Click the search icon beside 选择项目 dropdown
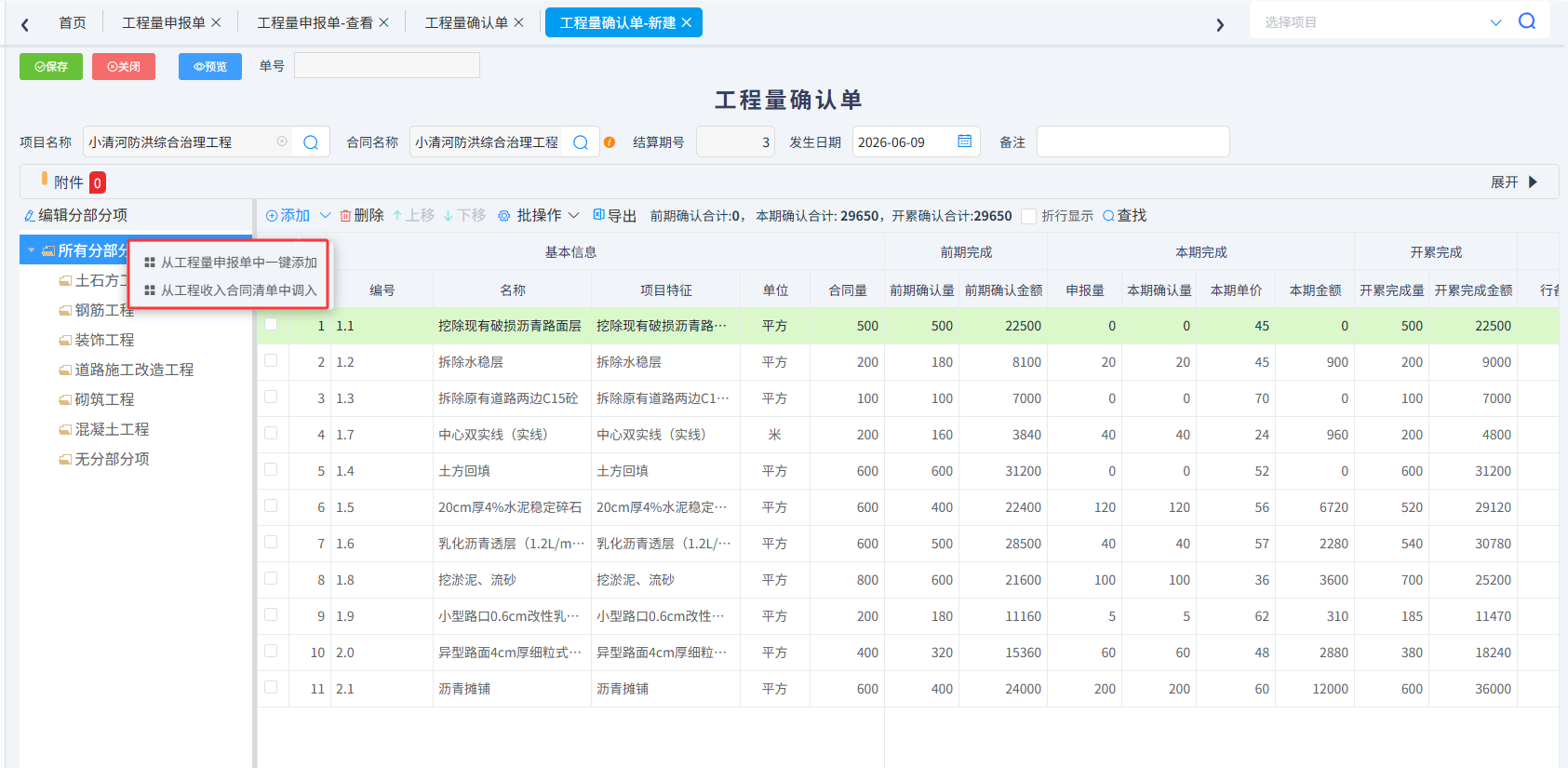1568x768 pixels. [x=1527, y=21]
